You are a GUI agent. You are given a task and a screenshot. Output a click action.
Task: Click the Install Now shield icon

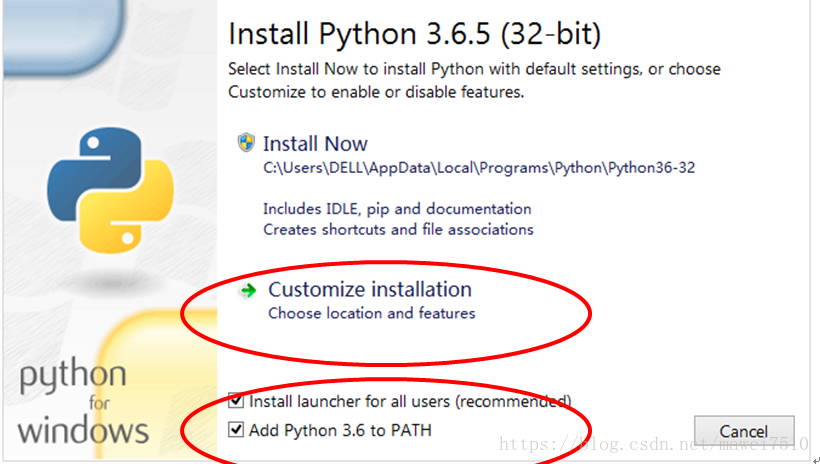pos(246,143)
